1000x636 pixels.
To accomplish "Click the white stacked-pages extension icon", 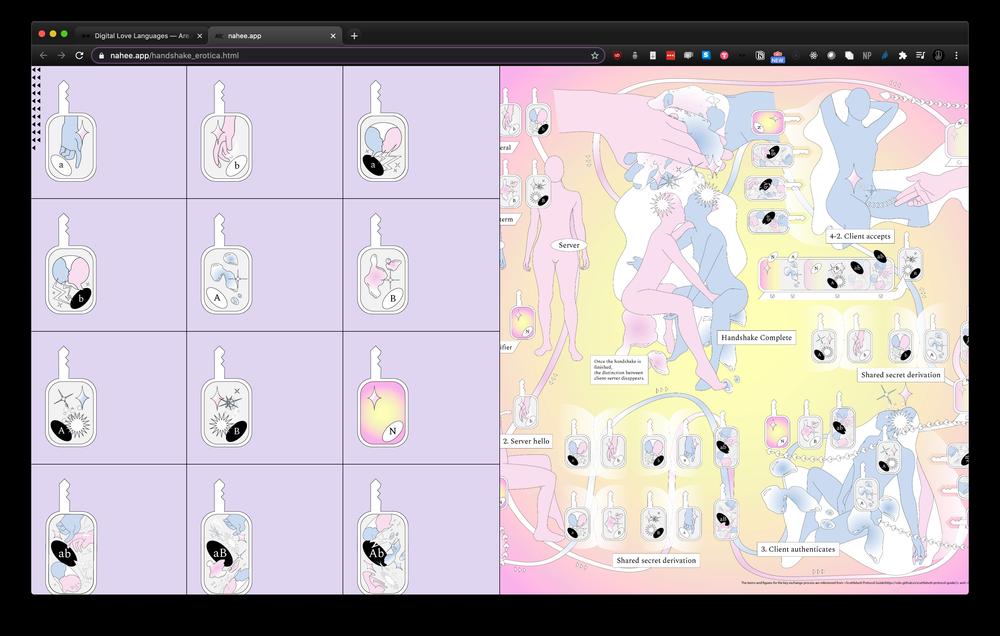I will coord(849,55).
